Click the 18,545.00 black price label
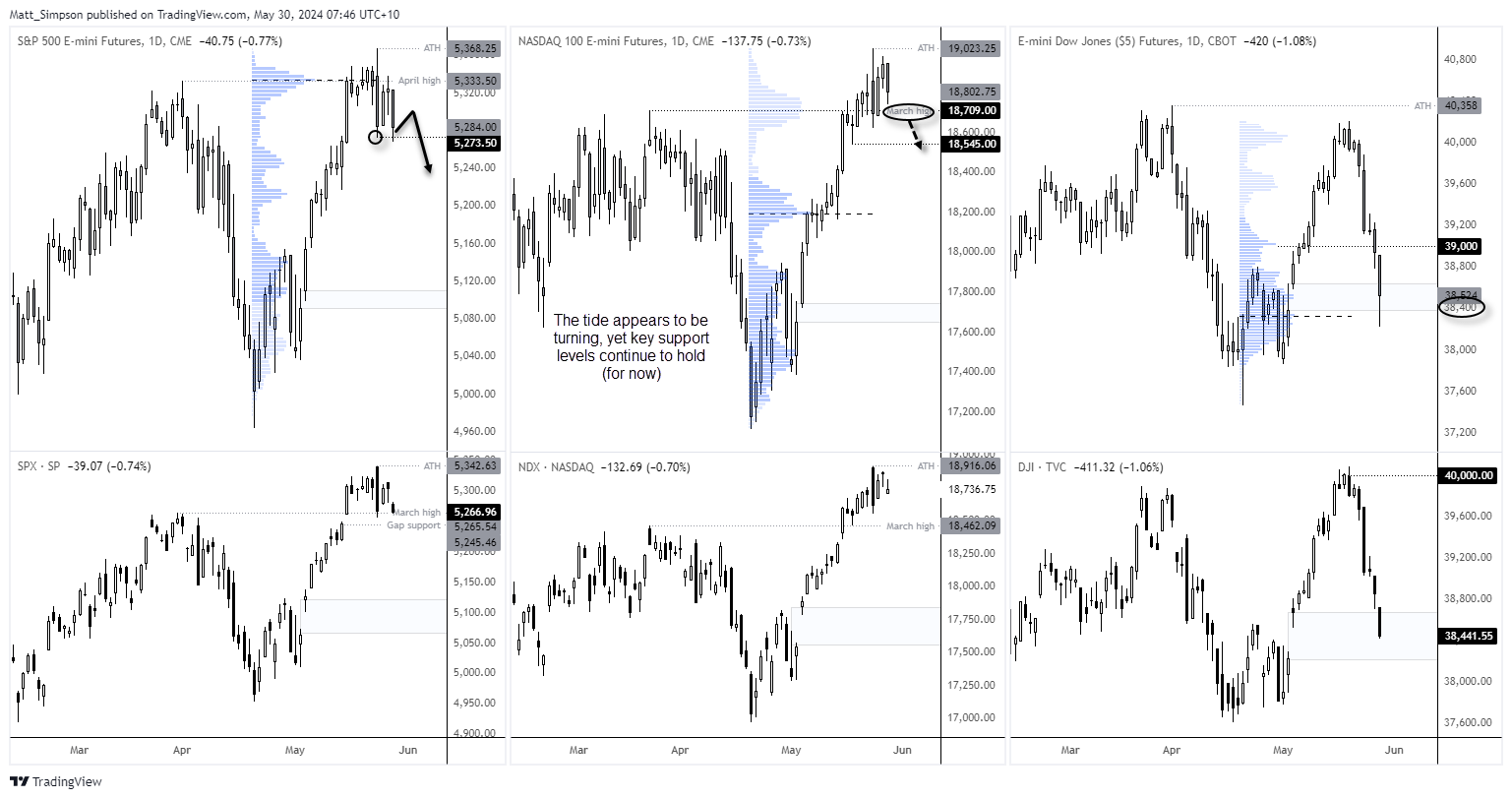Image resolution: width=1512 pixels, height=799 pixels. click(973, 144)
